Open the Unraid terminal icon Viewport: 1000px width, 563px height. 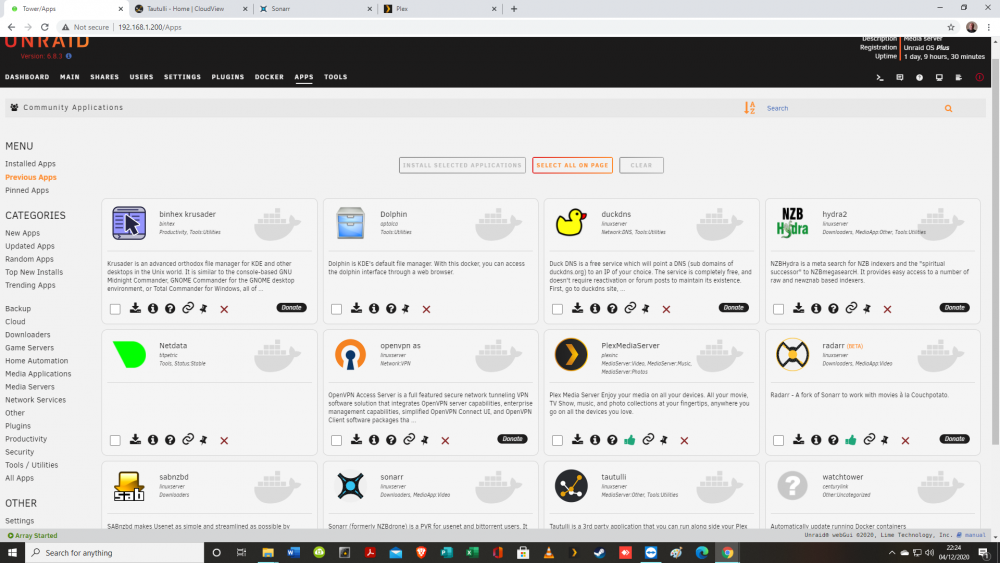click(x=880, y=77)
